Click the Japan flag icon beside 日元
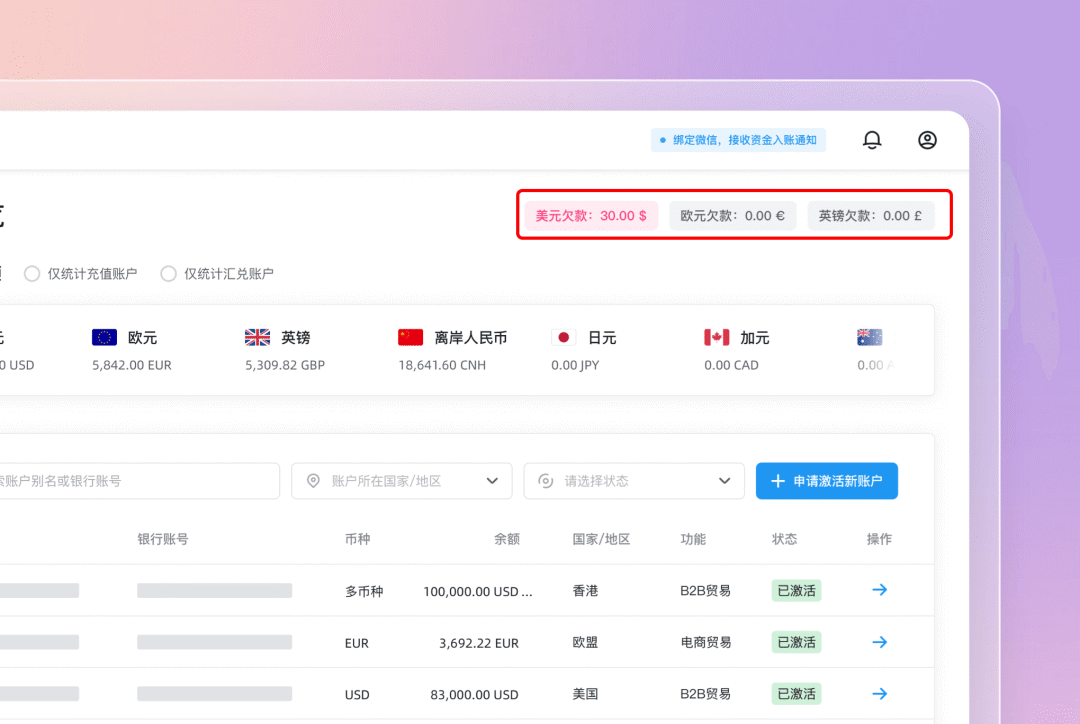Screen dimensions: 1080x724 pos(563,337)
